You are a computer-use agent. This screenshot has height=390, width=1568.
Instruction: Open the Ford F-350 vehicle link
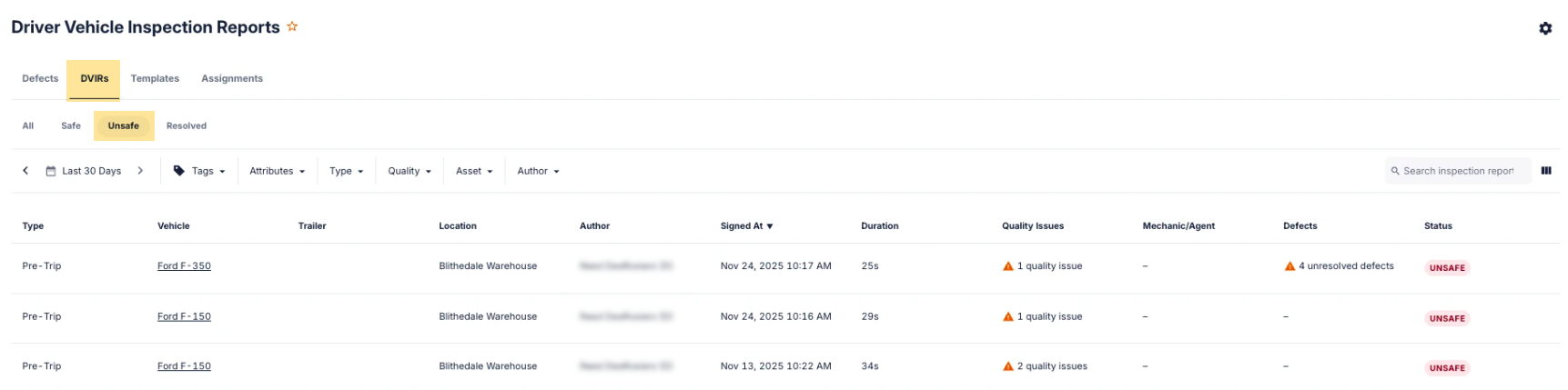coord(184,266)
